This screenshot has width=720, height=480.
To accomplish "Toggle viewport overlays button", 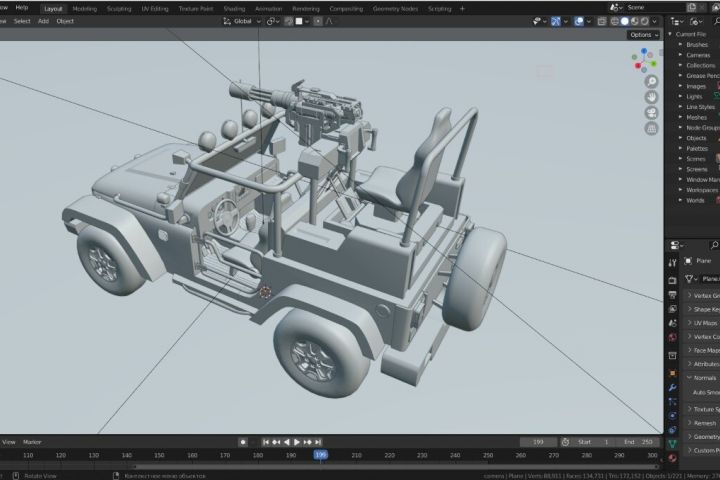I will coord(579,21).
